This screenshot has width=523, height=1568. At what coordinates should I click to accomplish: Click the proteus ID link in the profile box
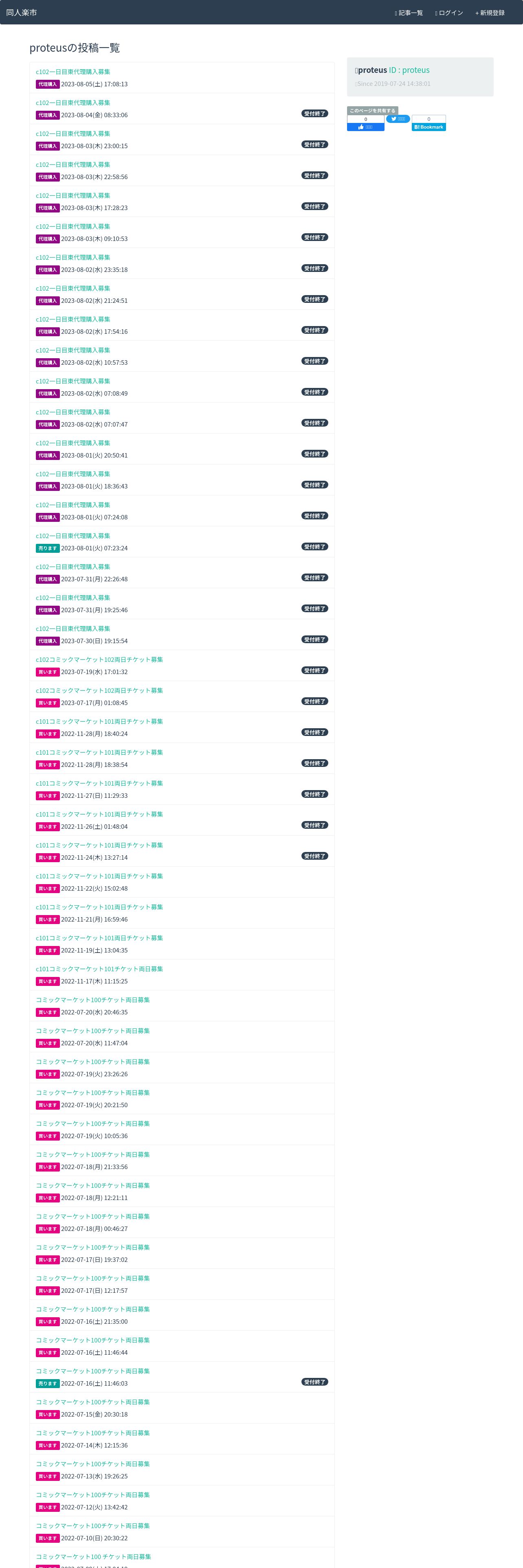(x=409, y=70)
